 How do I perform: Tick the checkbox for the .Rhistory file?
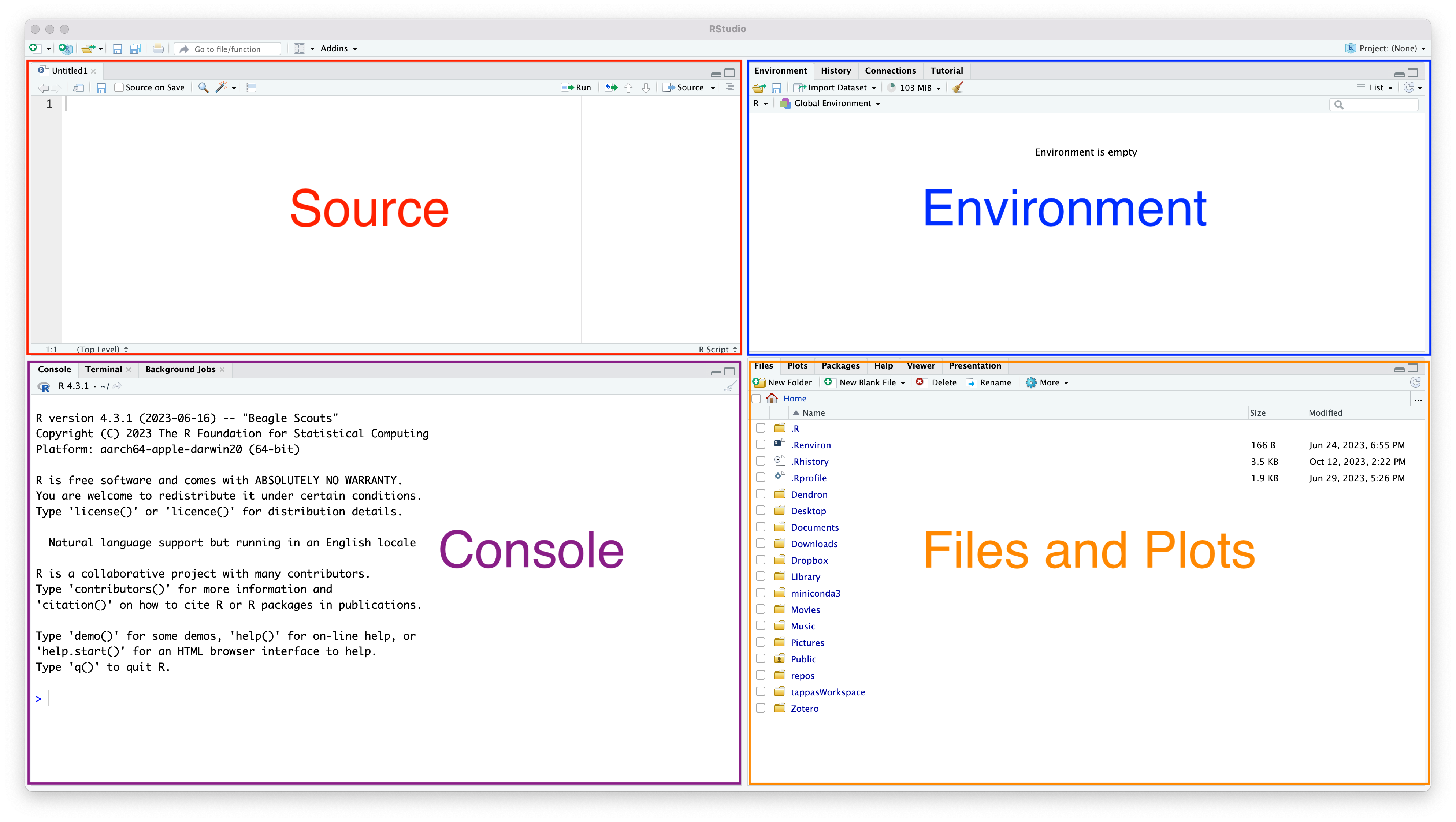pyautogui.click(x=761, y=461)
